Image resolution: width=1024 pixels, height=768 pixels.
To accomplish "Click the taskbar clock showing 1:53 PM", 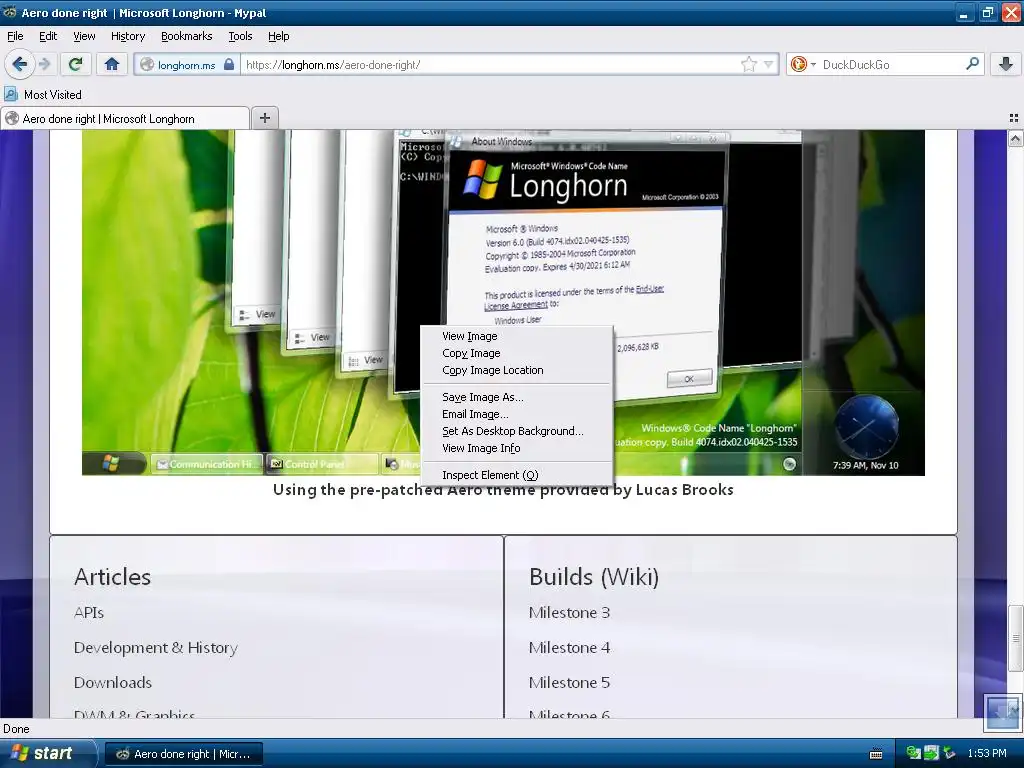I will (987, 753).
